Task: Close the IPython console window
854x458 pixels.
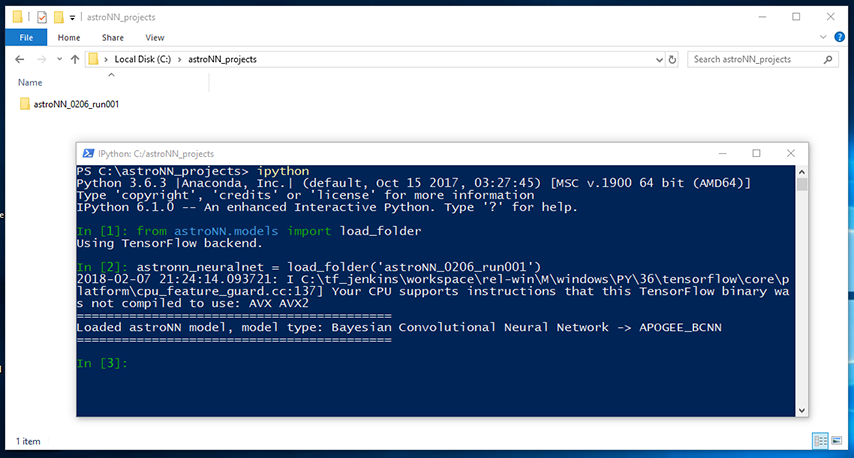Action: click(791, 154)
